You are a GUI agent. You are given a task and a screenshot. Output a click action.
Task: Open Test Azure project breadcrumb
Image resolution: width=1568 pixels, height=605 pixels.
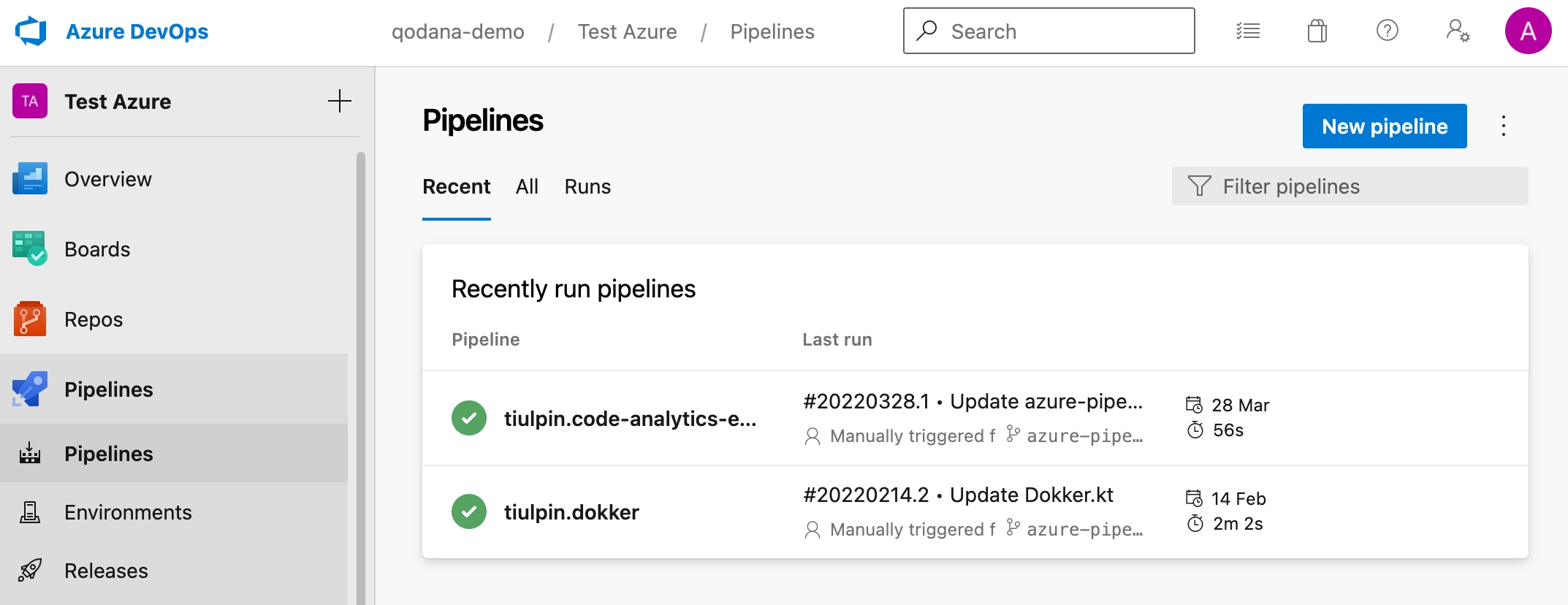627,31
